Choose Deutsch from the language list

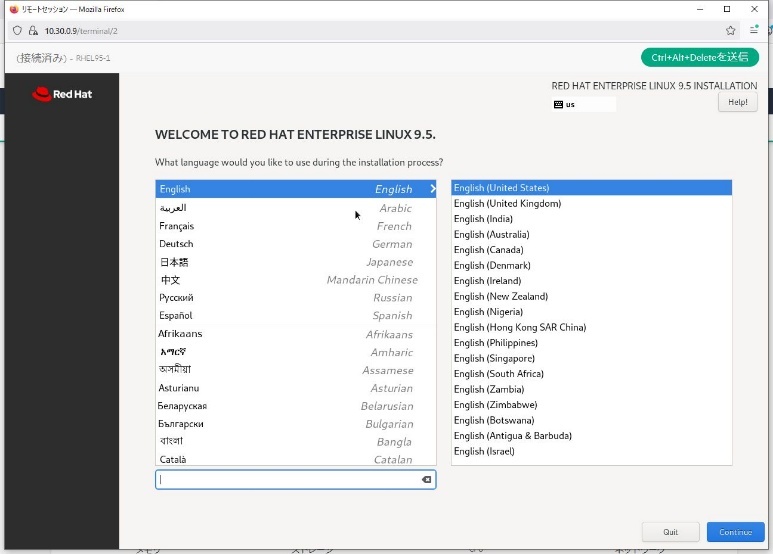295,244
